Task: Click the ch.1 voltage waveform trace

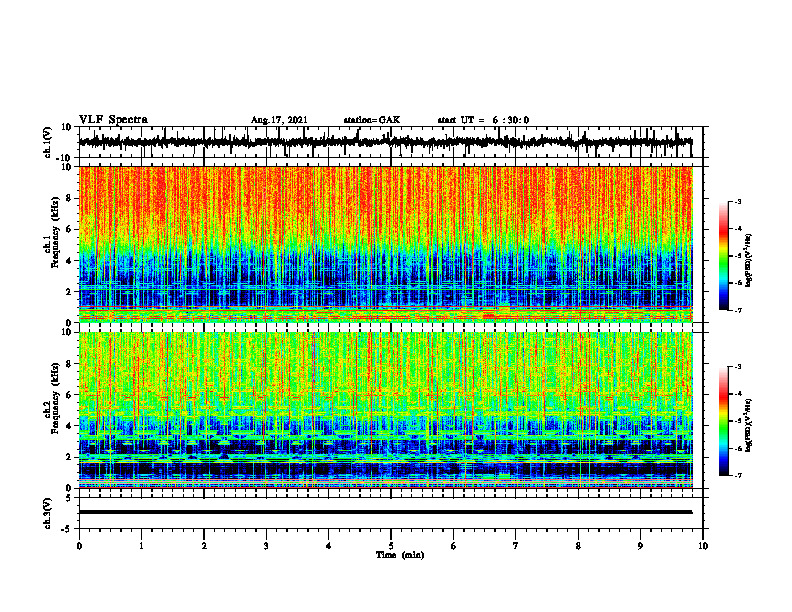Action: [x=385, y=142]
